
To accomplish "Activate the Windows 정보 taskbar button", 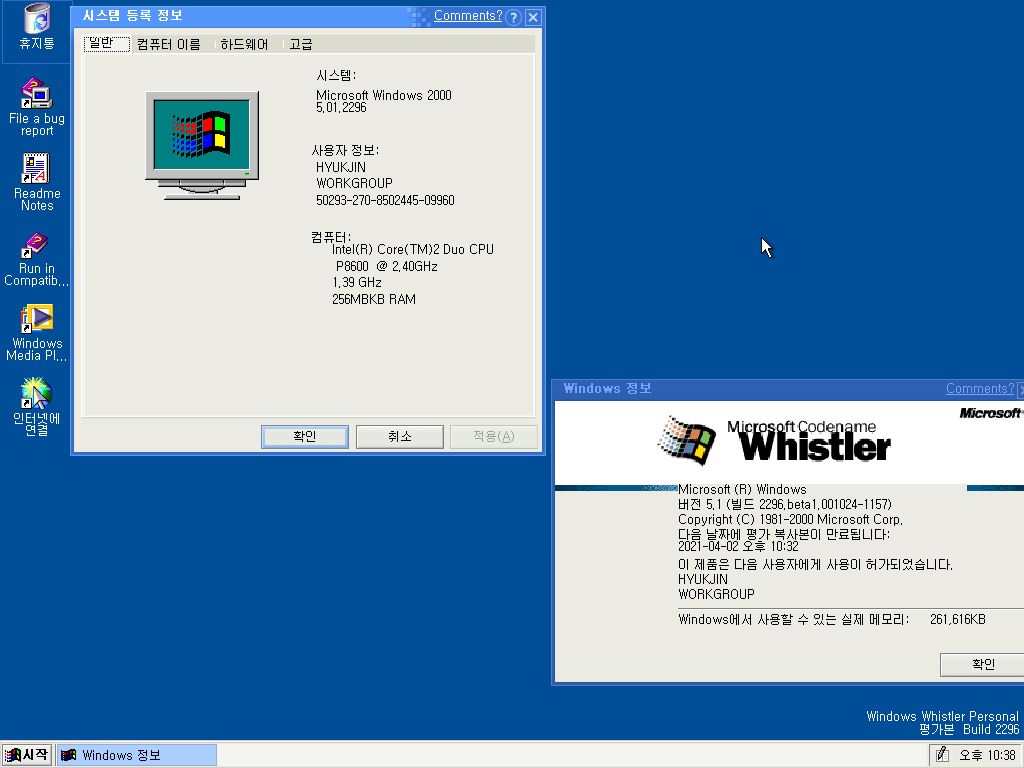I will click(x=136, y=755).
